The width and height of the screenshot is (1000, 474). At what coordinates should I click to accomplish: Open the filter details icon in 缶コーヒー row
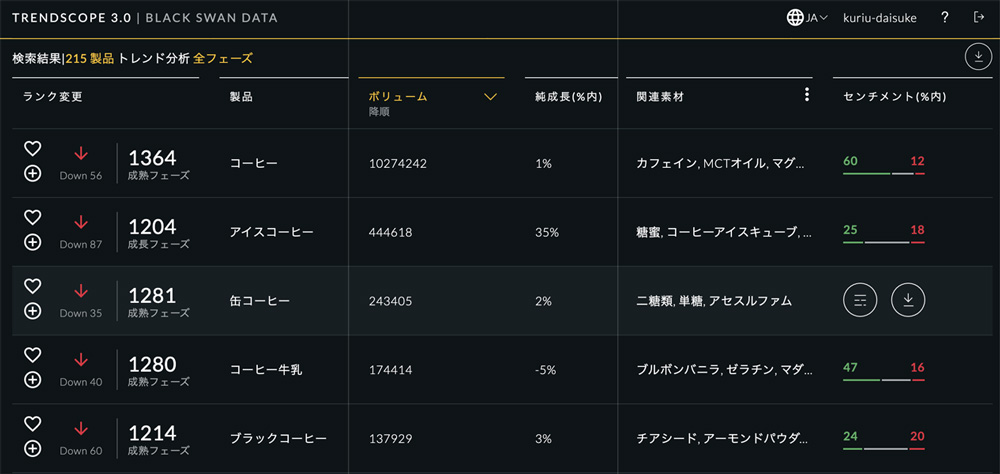coord(860,299)
